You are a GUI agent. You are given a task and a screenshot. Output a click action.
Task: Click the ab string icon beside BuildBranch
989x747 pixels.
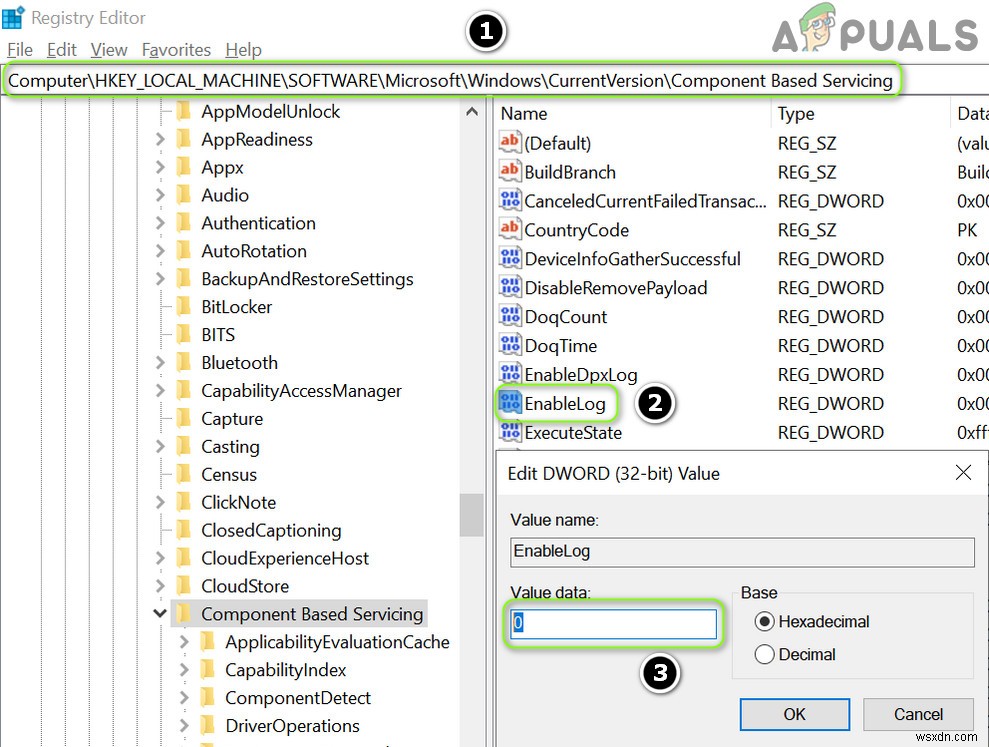coord(510,172)
